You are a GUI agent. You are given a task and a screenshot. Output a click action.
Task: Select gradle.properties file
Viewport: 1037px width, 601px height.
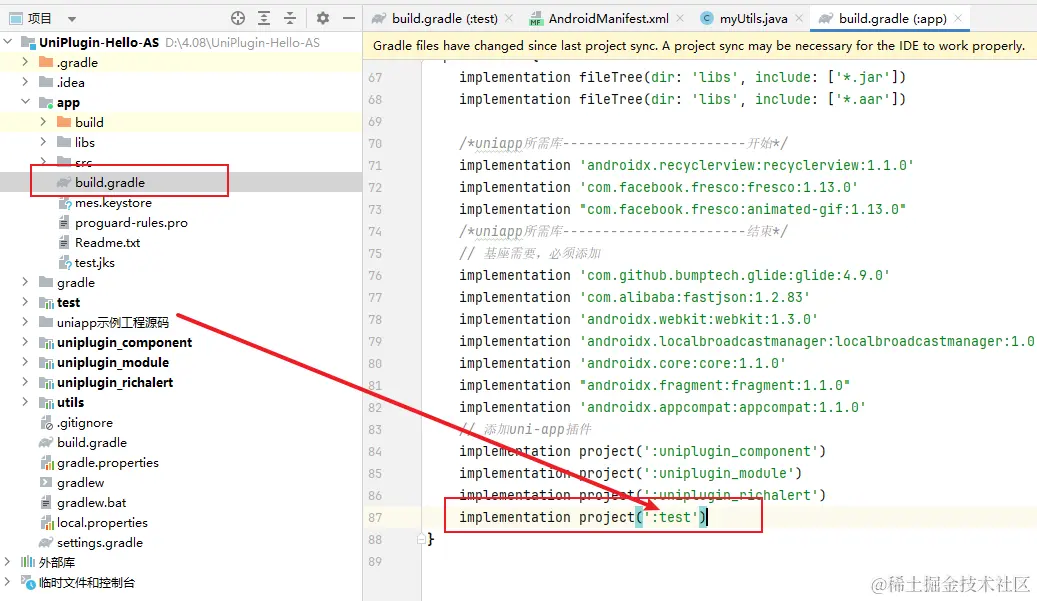(107, 462)
